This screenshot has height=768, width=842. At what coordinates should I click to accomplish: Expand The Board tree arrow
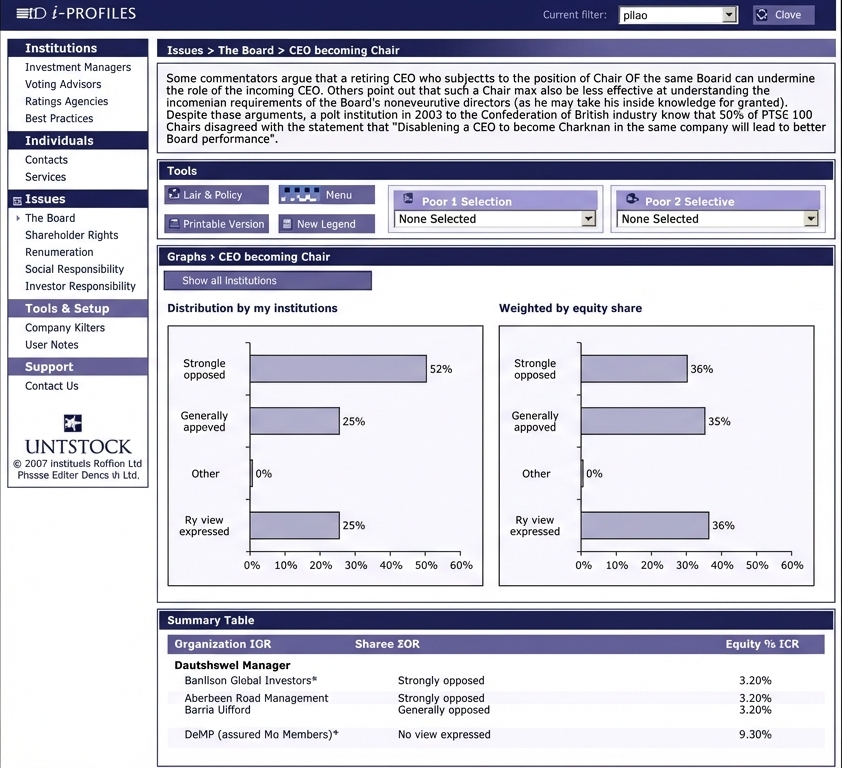click(18, 218)
